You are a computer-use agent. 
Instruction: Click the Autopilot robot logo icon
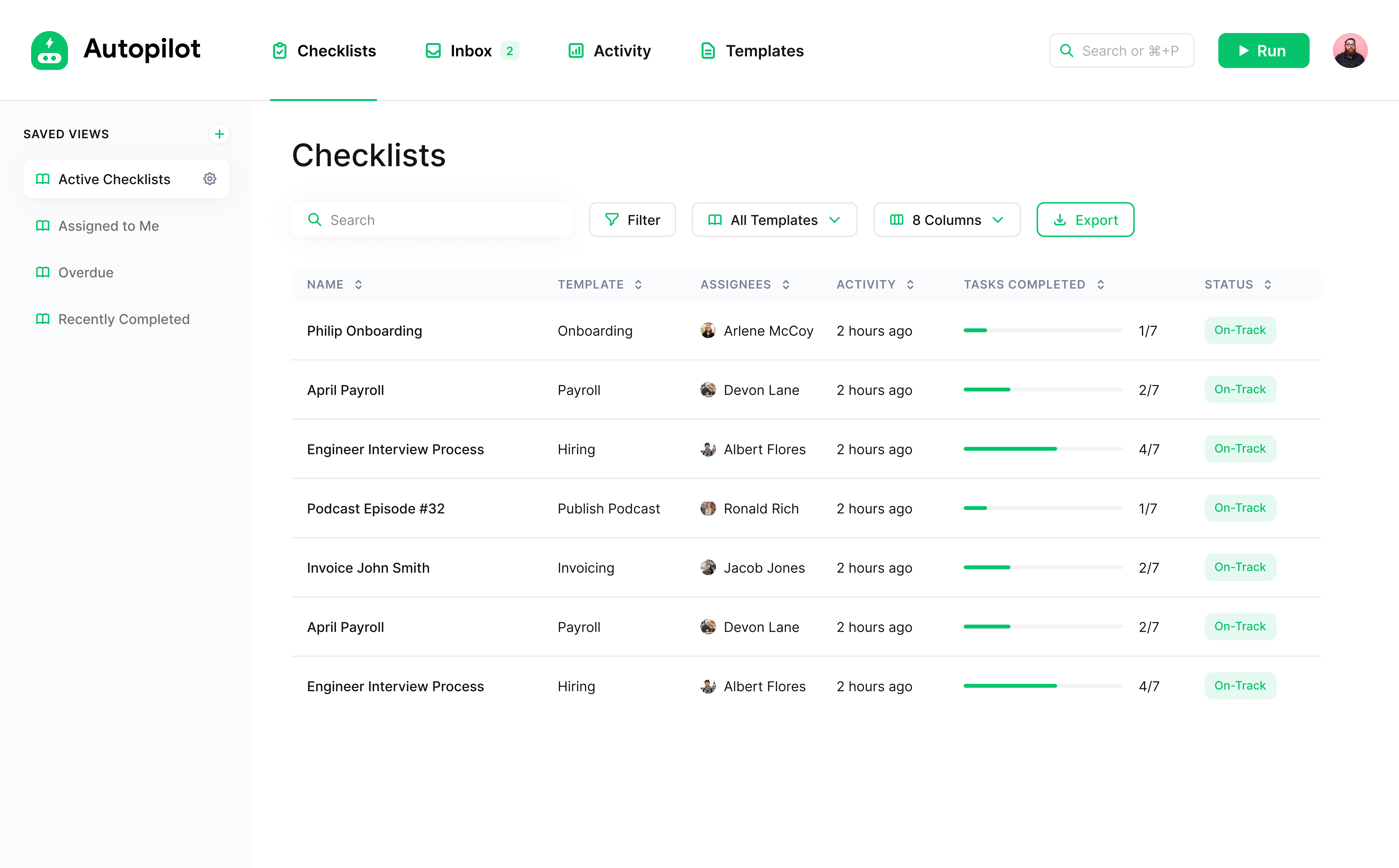tap(49, 50)
